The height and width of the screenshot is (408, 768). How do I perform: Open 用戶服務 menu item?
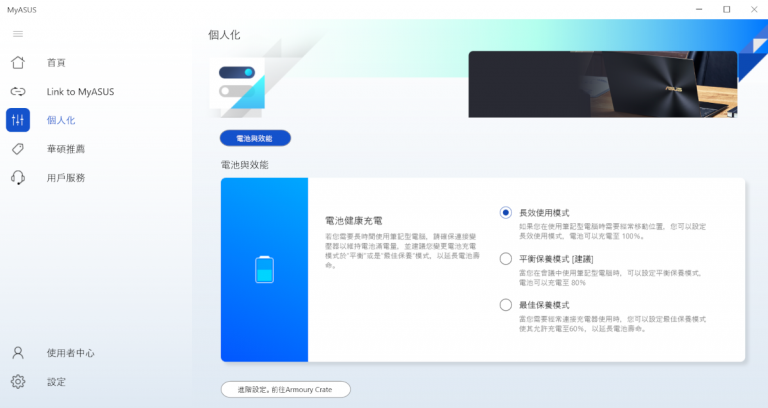click(66, 178)
